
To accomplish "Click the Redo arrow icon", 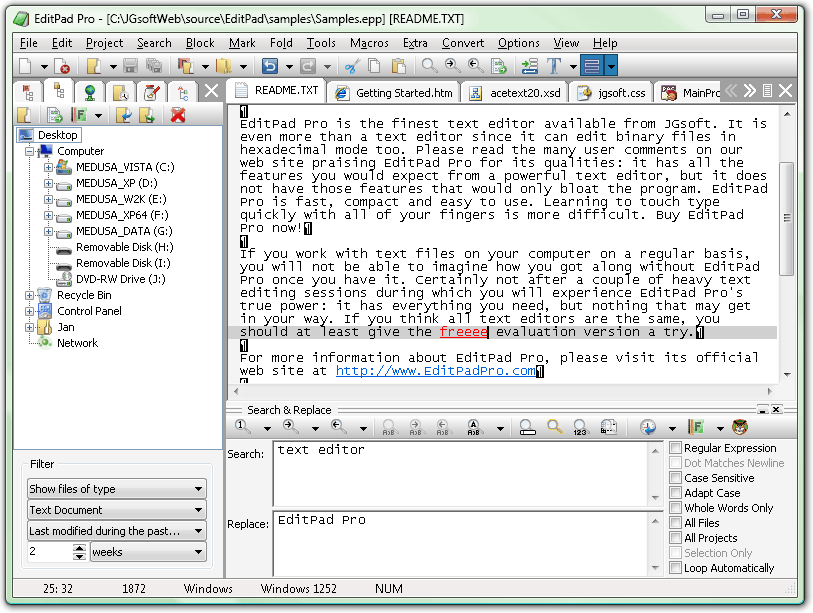I will 308,66.
